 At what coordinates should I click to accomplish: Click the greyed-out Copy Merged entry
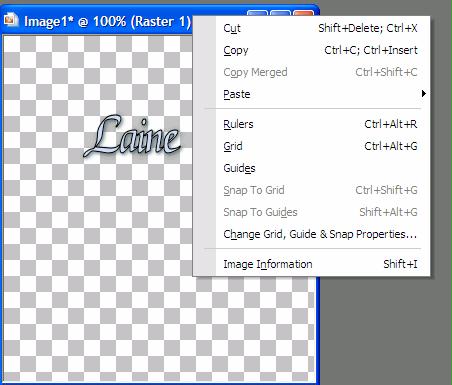(x=312, y=72)
